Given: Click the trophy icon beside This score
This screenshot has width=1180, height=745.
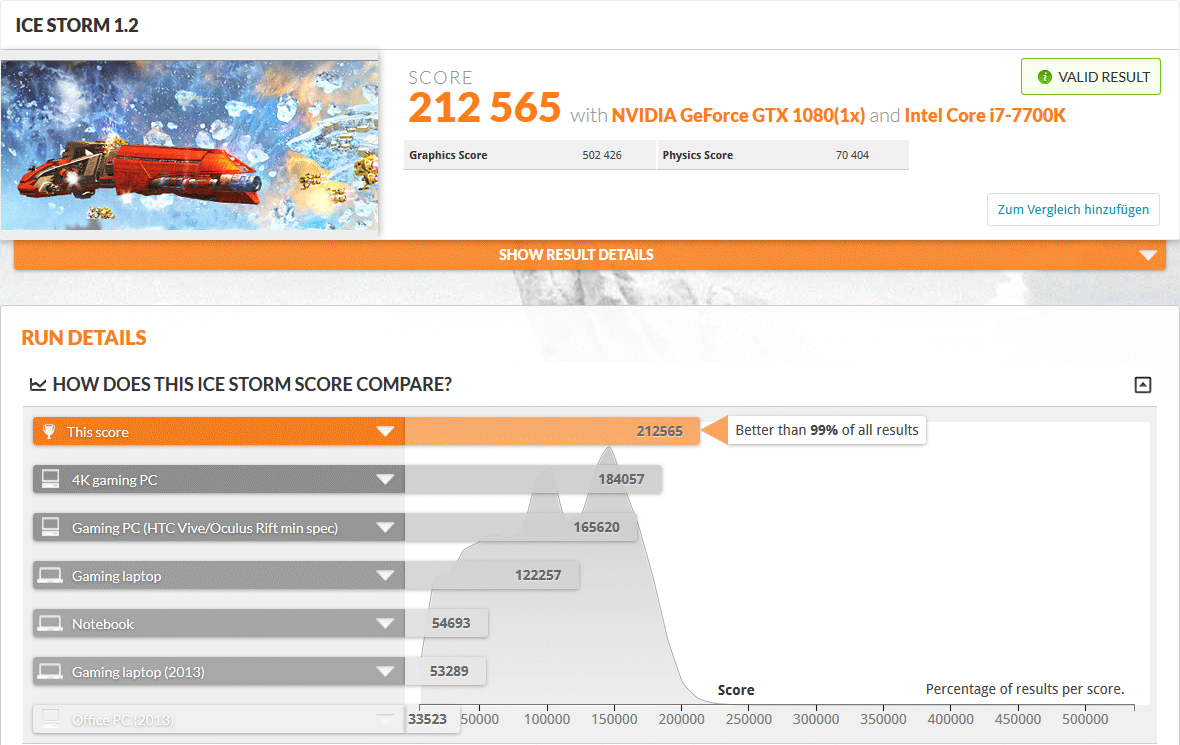Looking at the screenshot, I should 49,432.
